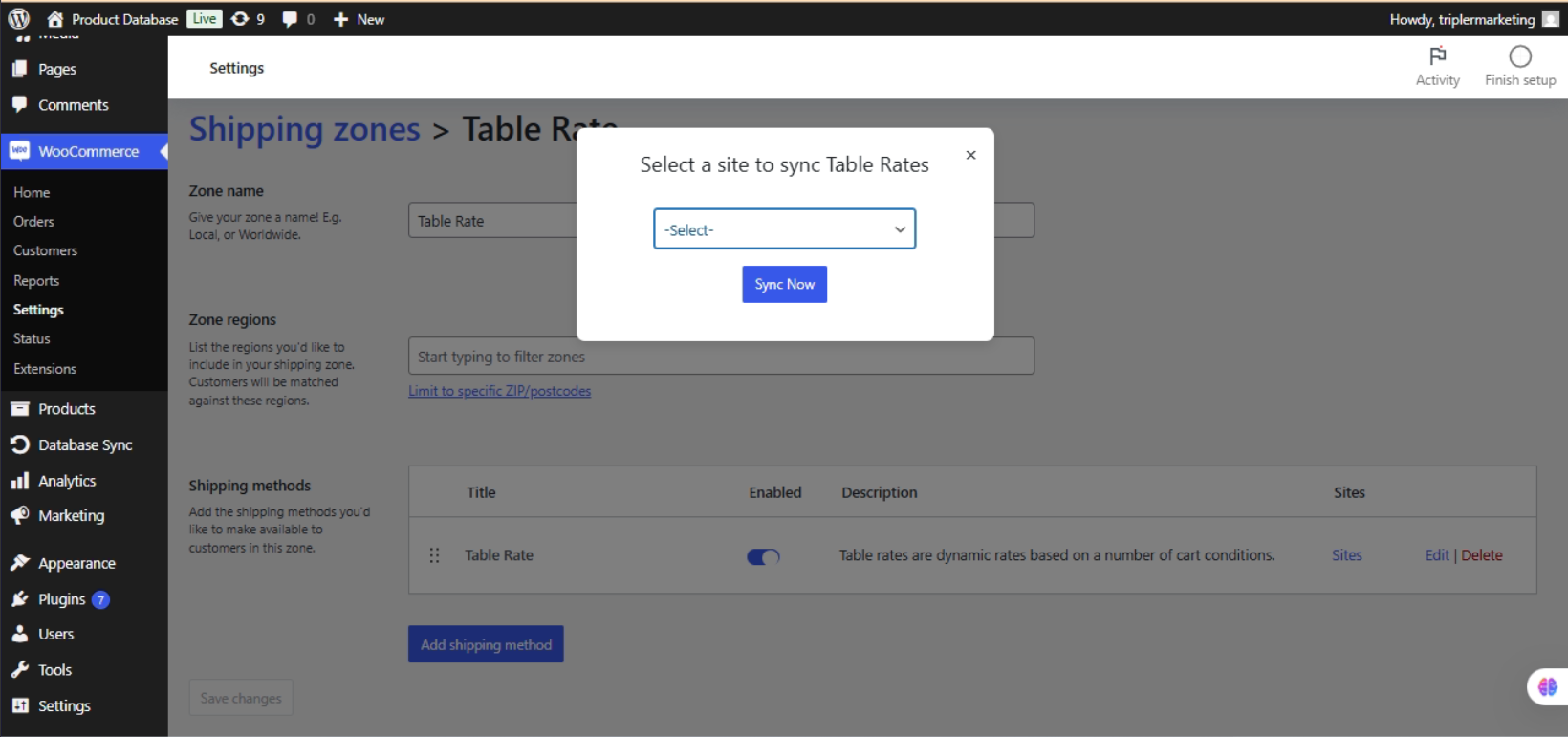Open Database Sync in the sidebar

pos(84,445)
